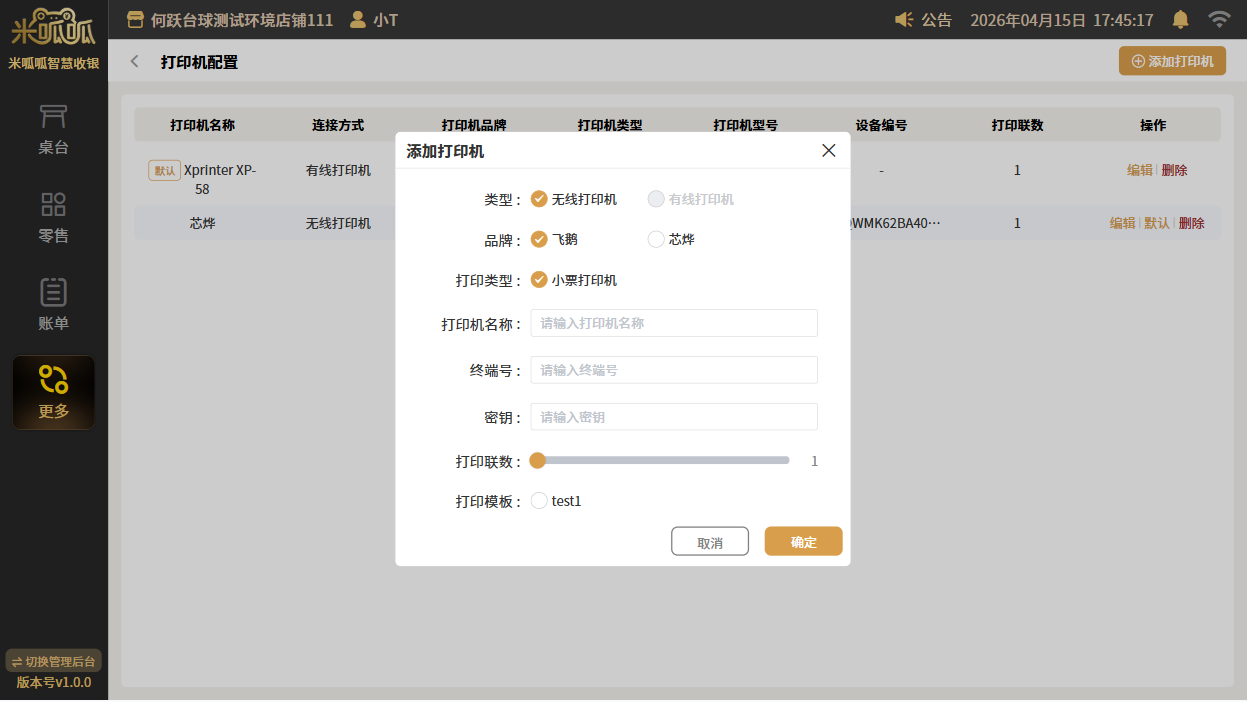The width and height of the screenshot is (1247, 702).
Task: Open the 账单 bills section icon
Action: [x=53, y=292]
